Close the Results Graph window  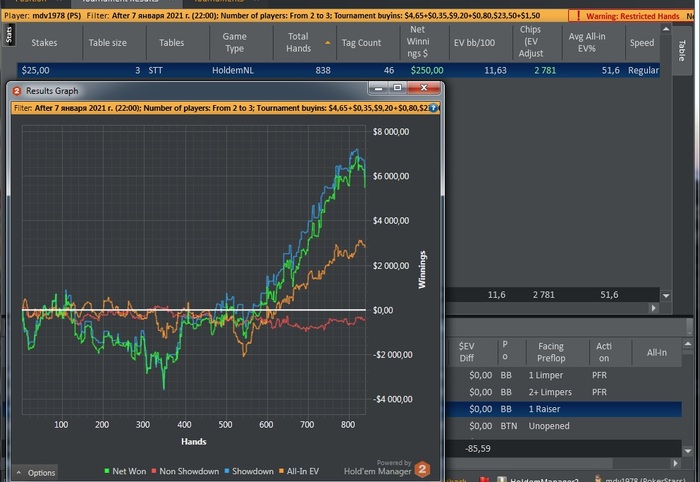click(424, 88)
